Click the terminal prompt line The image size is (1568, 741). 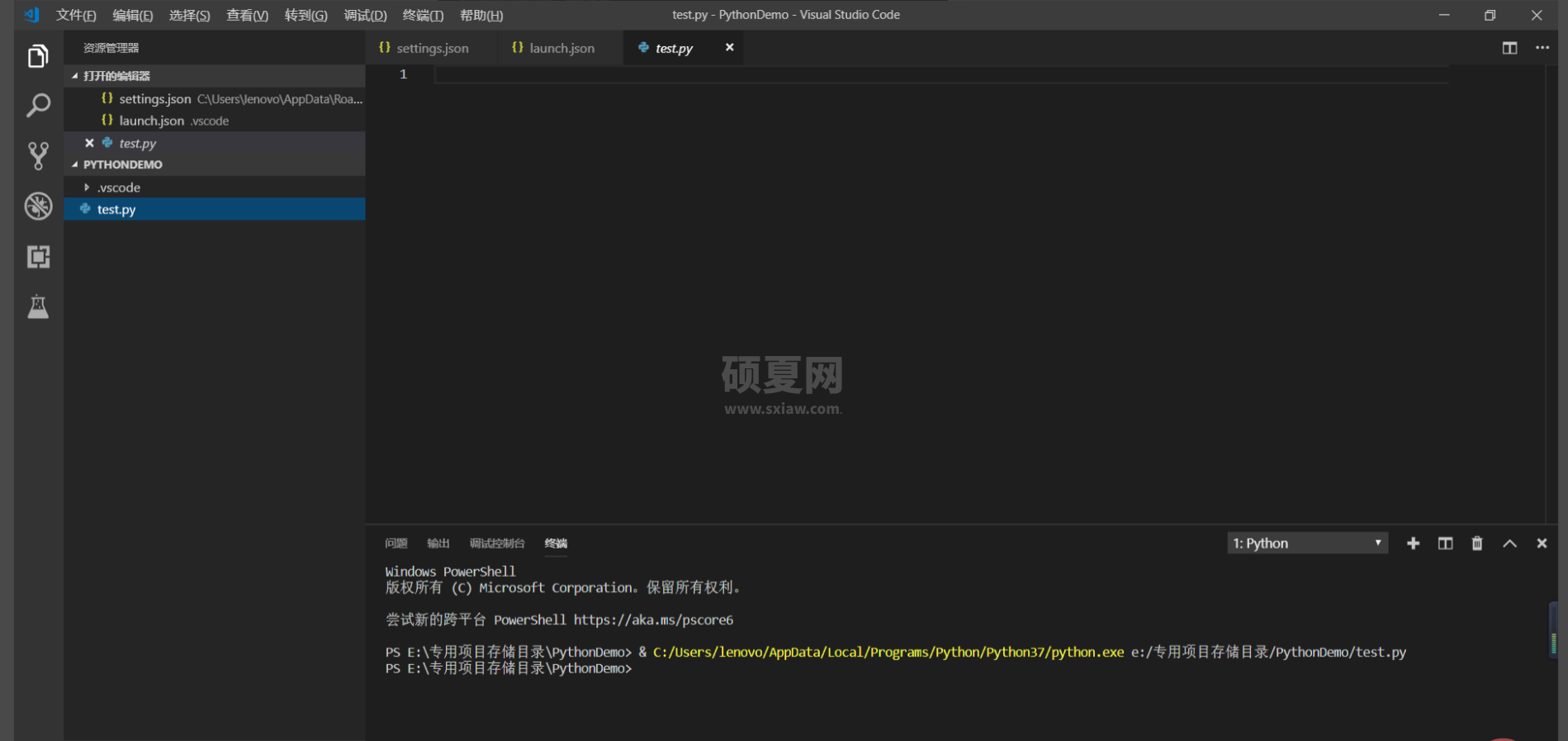509,669
